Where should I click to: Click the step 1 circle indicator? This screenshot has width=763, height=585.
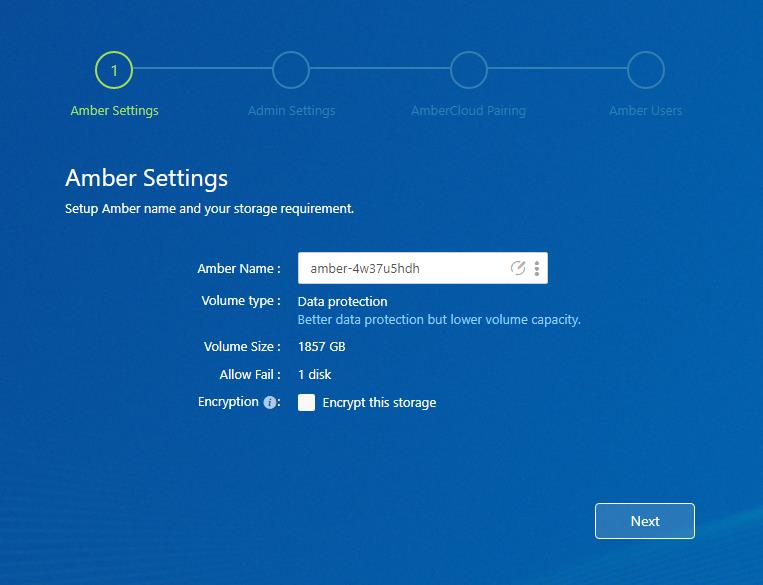(114, 70)
